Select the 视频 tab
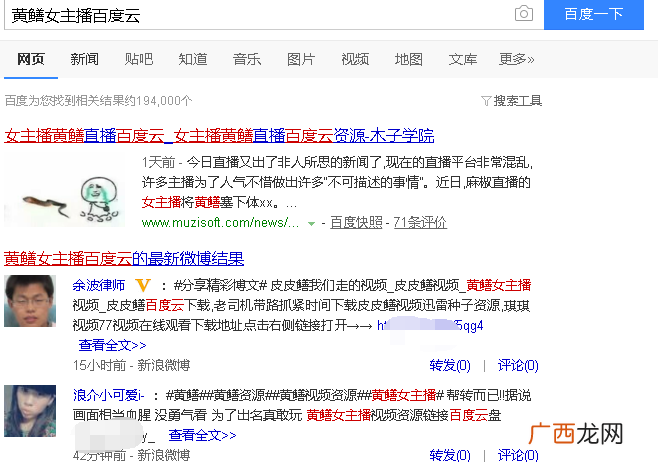Screen dimensions: 658x462 [x=355, y=59]
